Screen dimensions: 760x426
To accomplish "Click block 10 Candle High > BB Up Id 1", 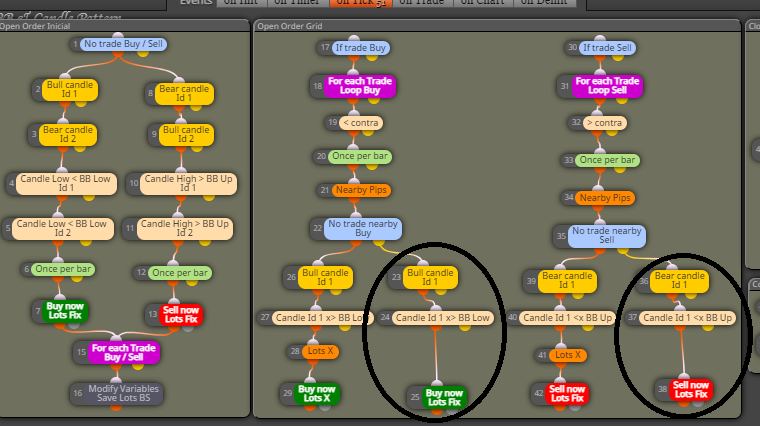I will [x=189, y=183].
